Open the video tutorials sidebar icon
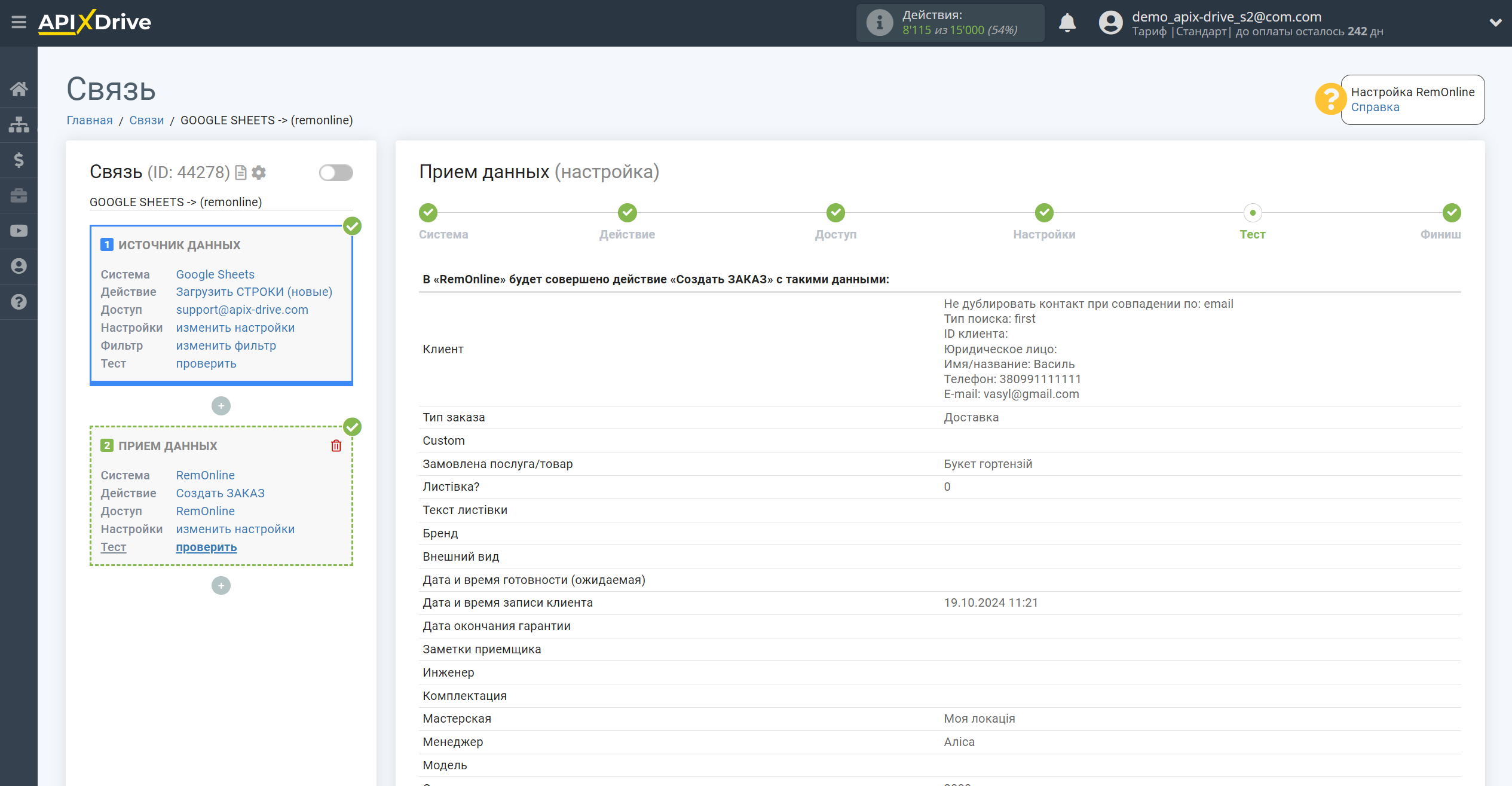1512x786 pixels. tap(19, 231)
